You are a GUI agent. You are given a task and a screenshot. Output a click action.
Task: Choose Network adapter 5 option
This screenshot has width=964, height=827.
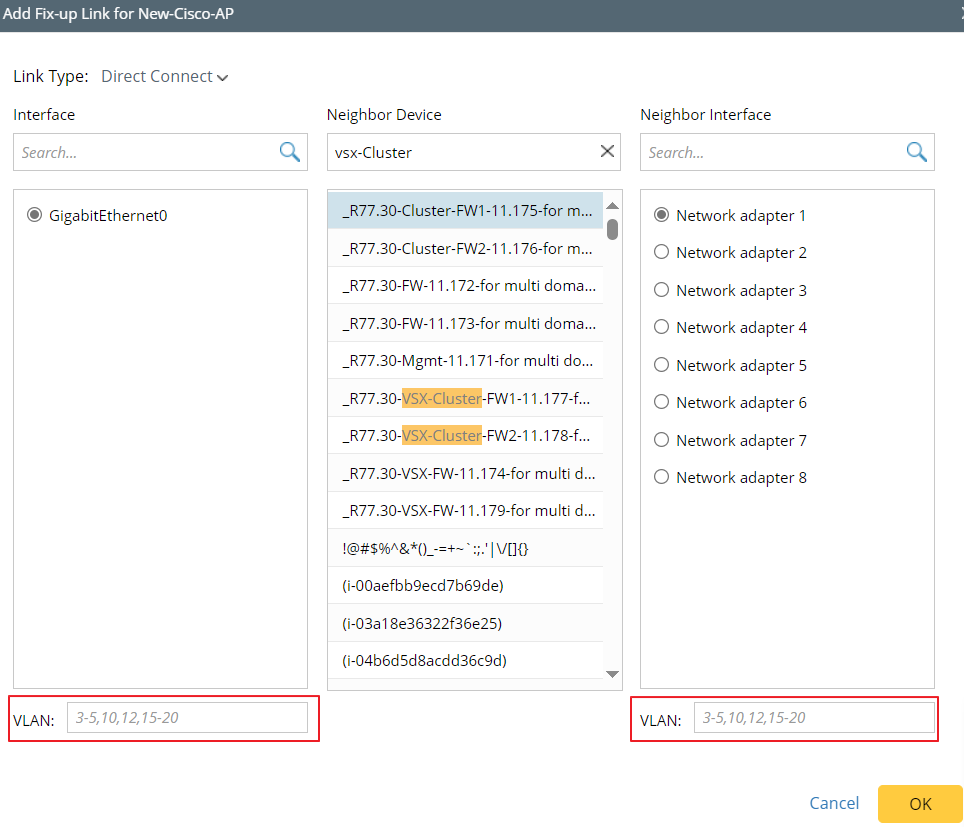tap(661, 365)
